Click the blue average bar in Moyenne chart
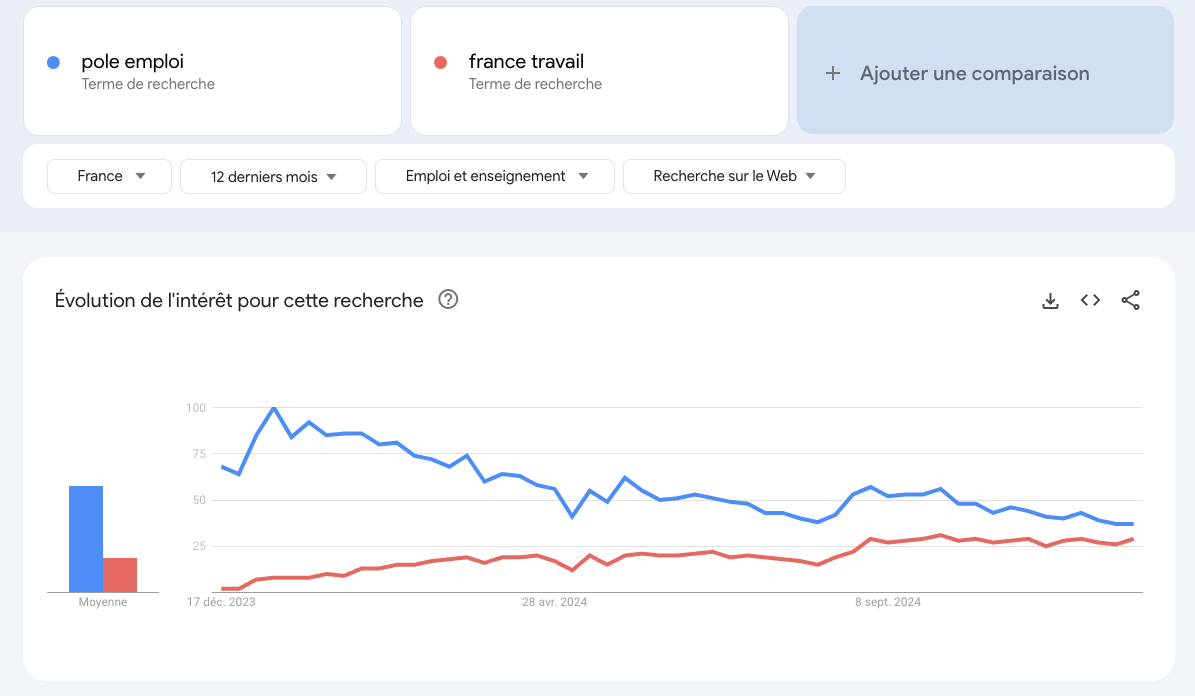The image size is (1195, 696). coord(85,537)
